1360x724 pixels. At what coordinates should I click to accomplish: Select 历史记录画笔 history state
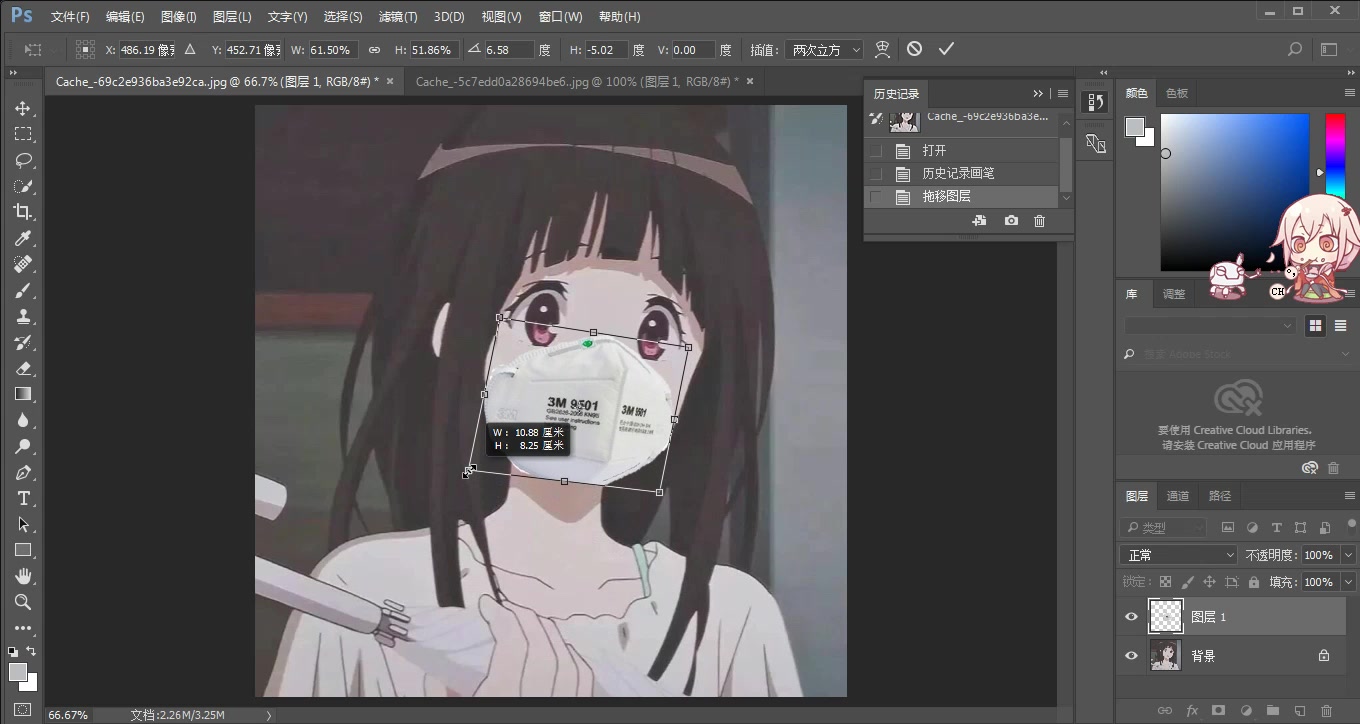[x=958, y=174]
